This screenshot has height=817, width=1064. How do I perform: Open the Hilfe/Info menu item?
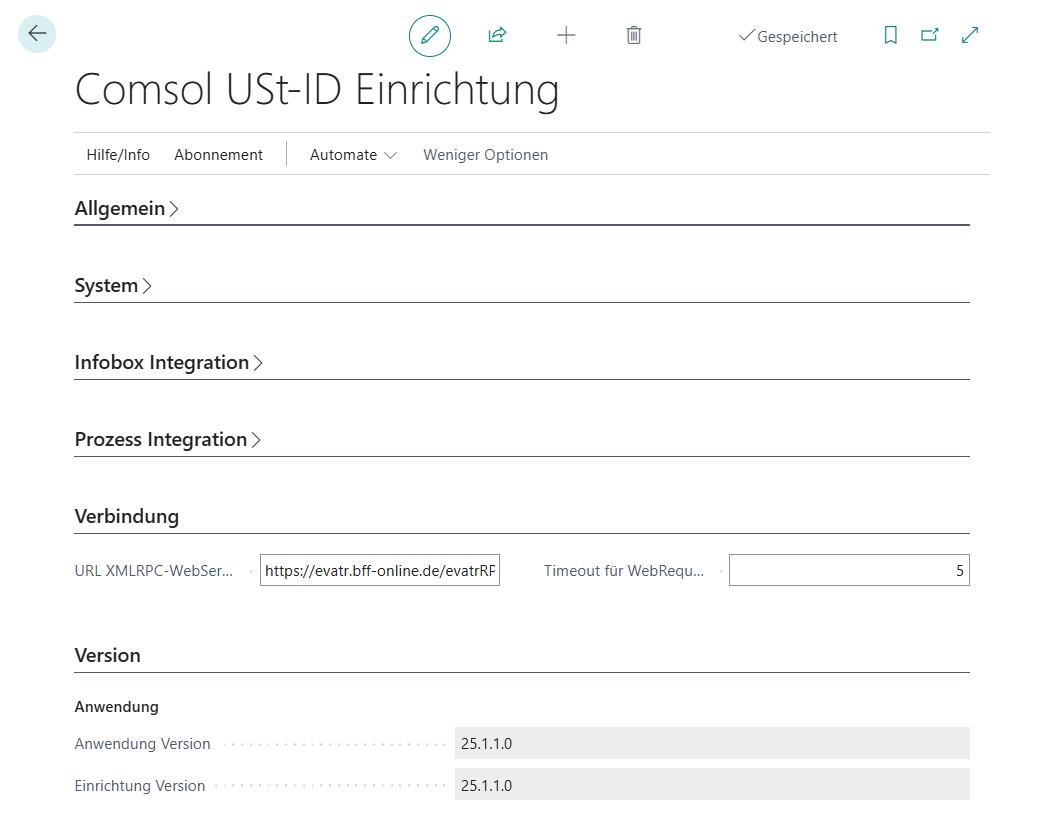(118, 155)
